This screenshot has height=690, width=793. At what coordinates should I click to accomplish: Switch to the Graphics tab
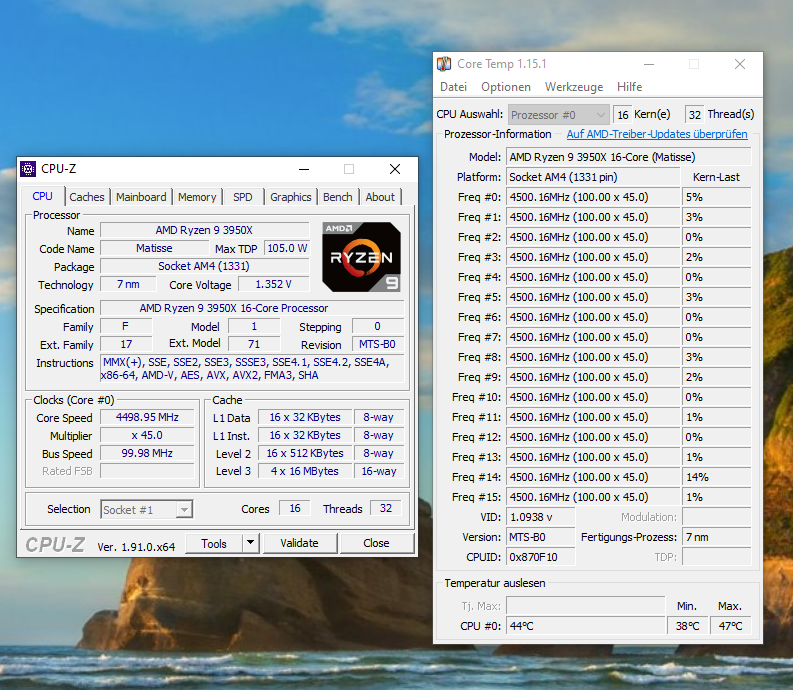[x=291, y=197]
